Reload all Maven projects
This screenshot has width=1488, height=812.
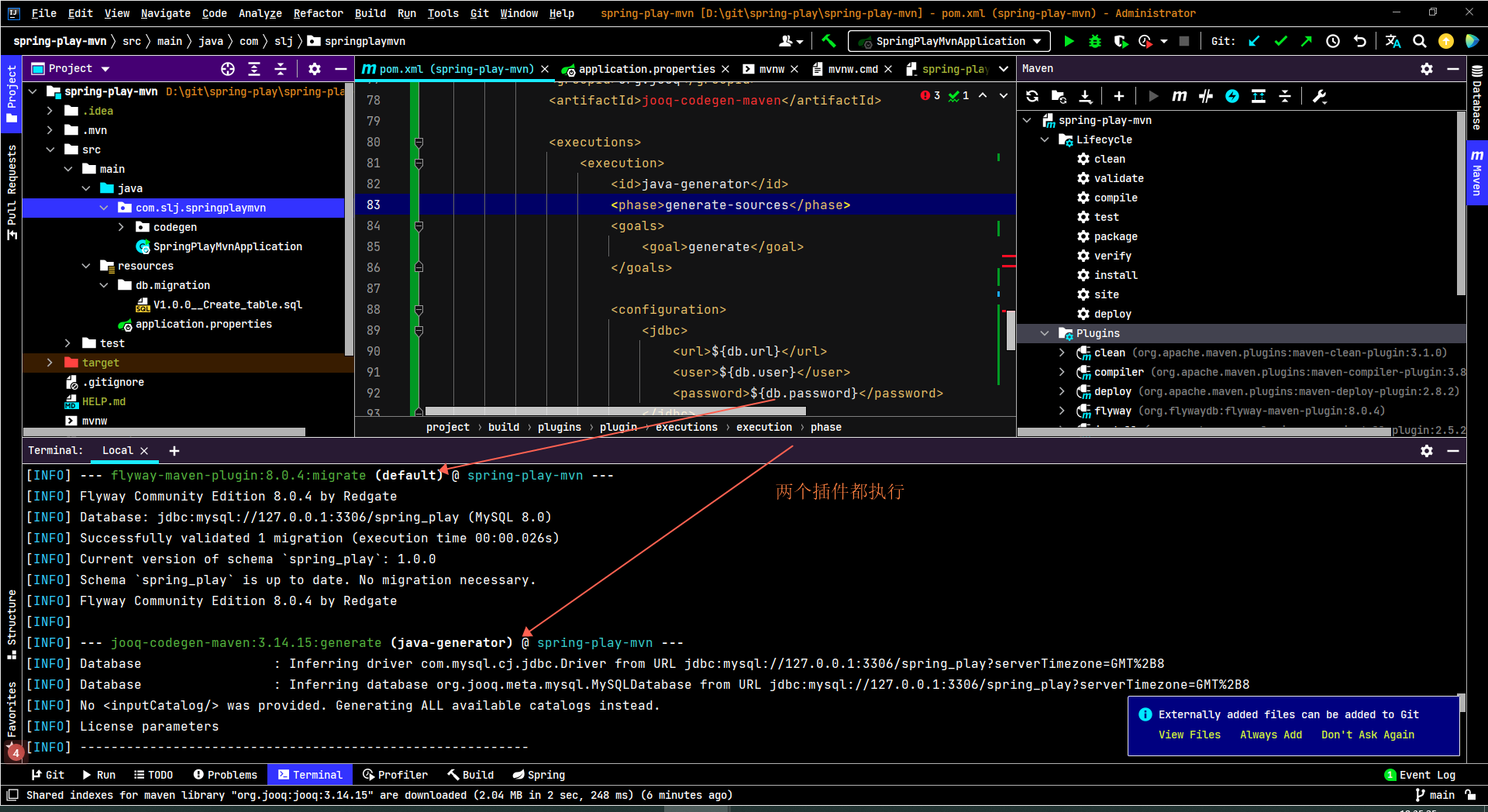pyautogui.click(x=1032, y=96)
